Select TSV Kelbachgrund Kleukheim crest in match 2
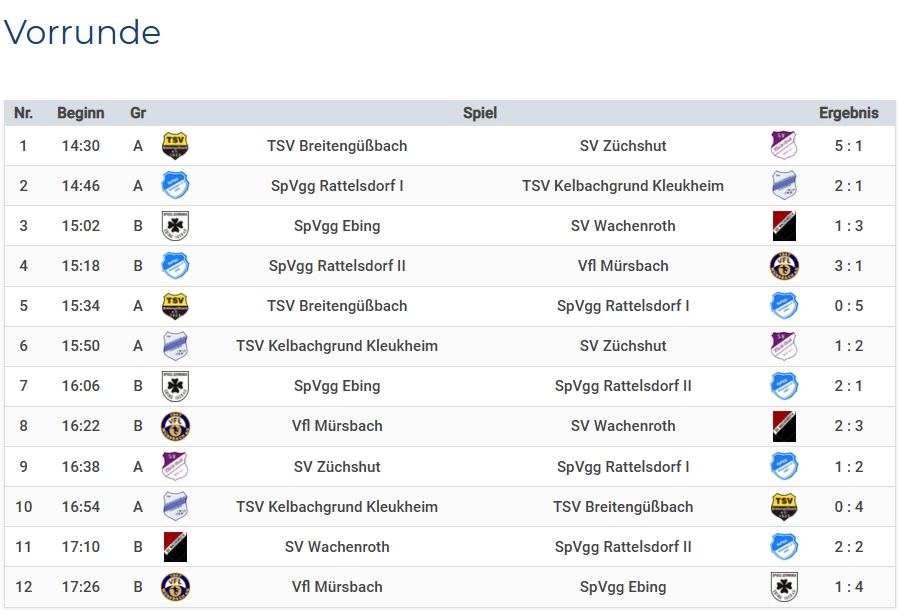 tap(784, 186)
